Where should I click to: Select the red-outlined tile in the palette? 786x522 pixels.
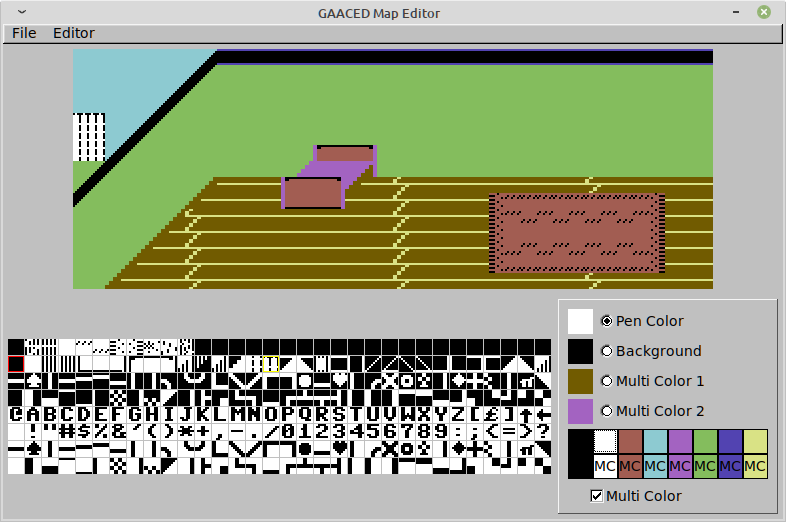coord(16,364)
